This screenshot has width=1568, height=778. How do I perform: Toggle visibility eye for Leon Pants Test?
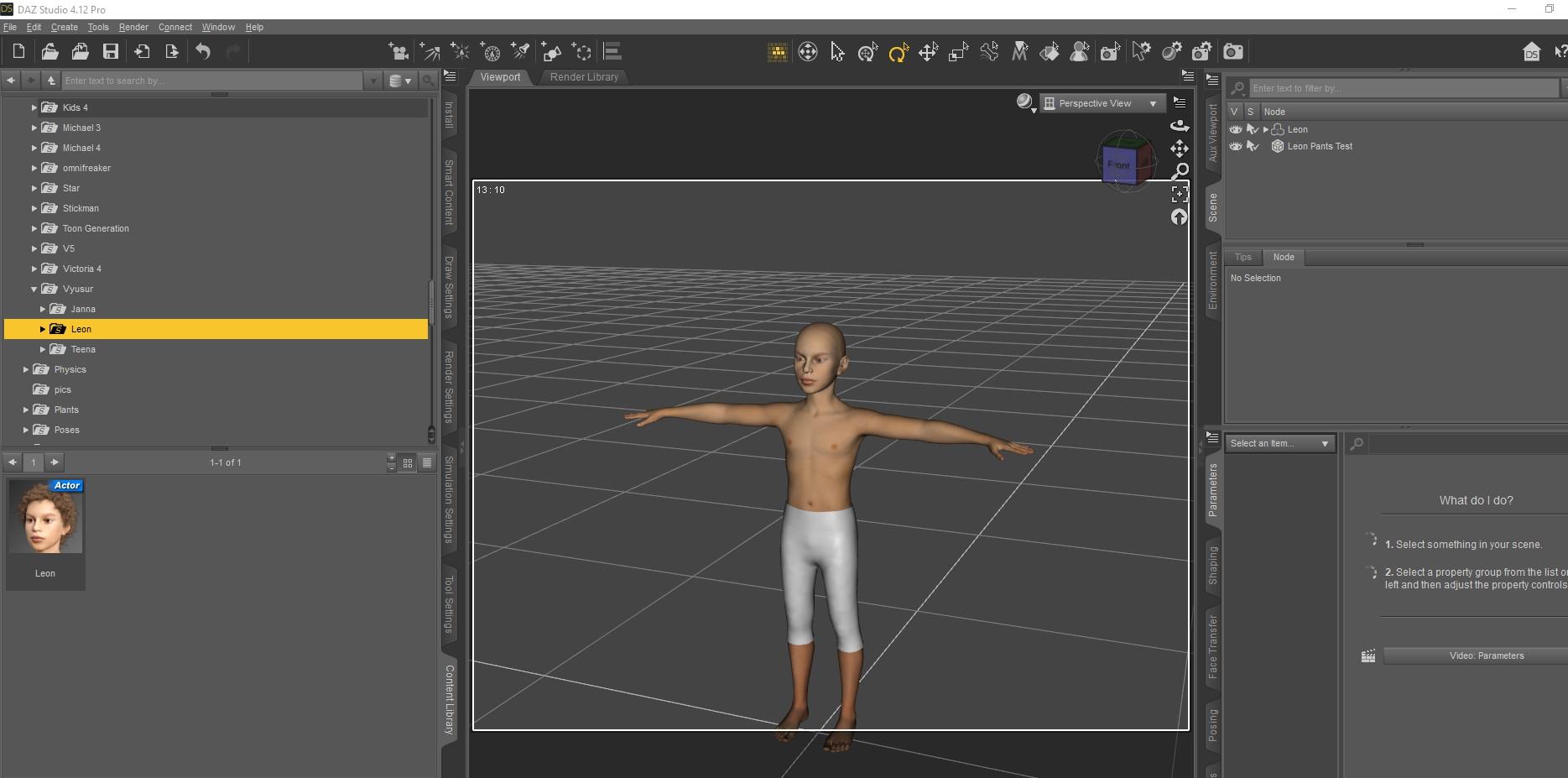point(1236,146)
